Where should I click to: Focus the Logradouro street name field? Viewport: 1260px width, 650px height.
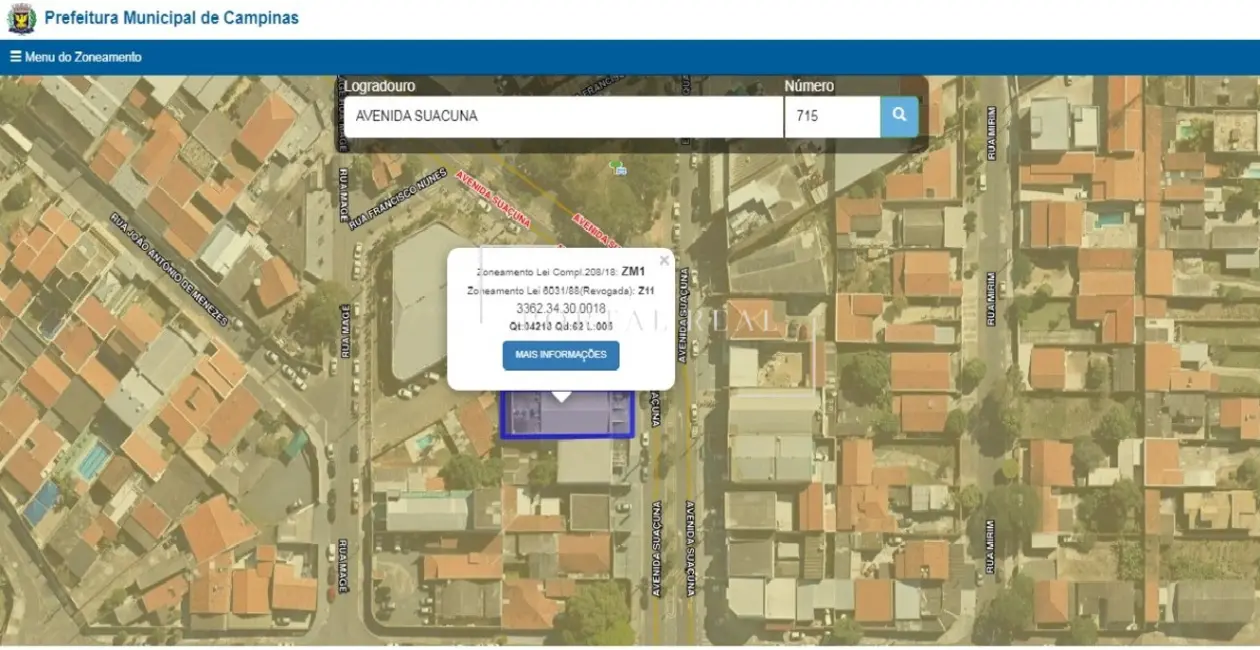click(564, 116)
